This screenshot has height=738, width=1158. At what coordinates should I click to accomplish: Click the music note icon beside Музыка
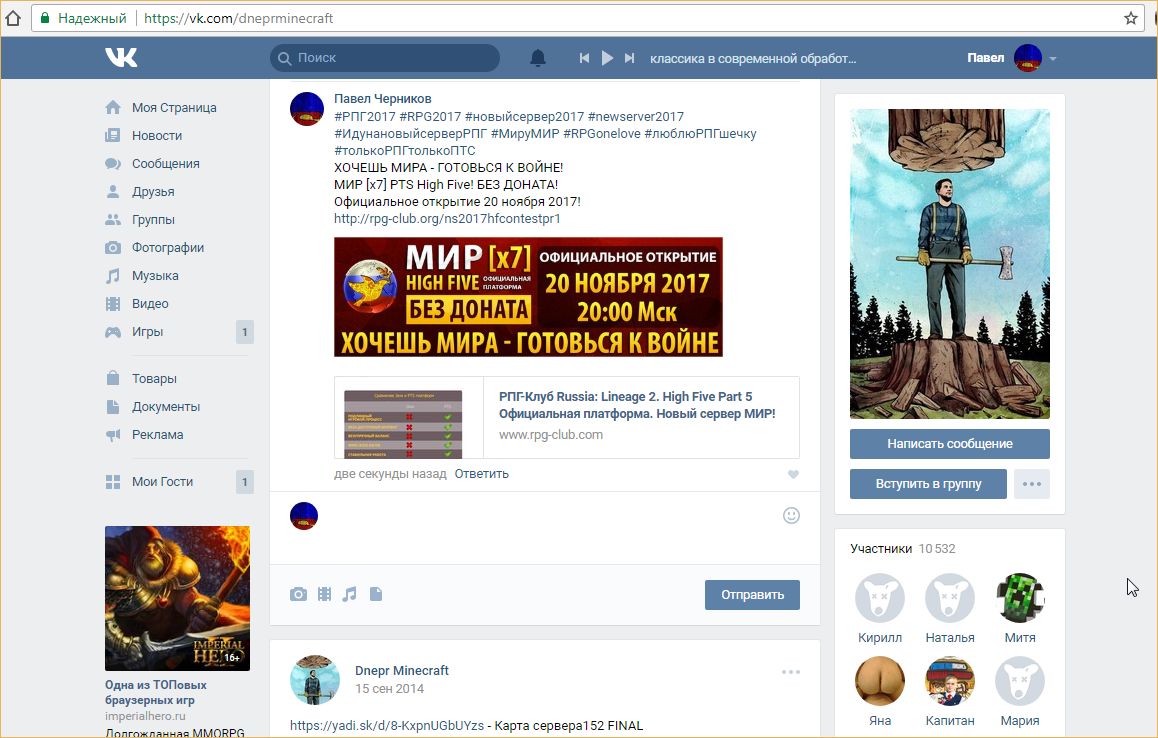tap(113, 276)
